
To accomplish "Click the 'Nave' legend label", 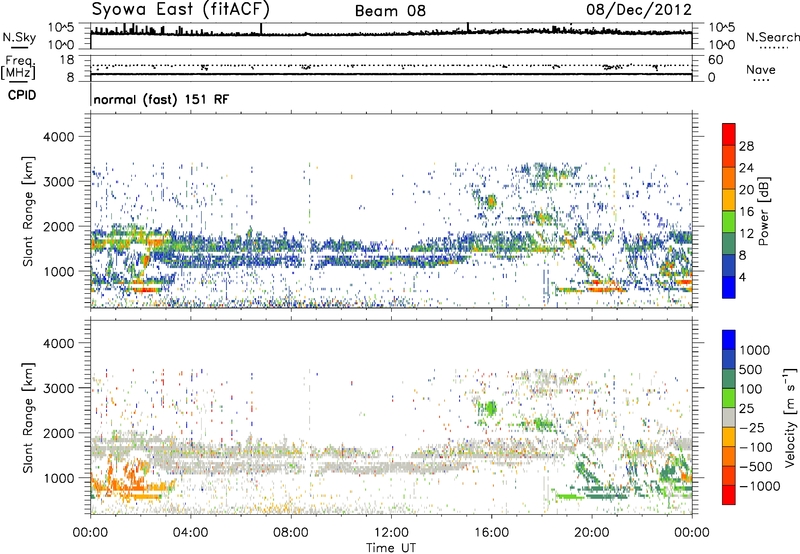I will pos(761,69).
